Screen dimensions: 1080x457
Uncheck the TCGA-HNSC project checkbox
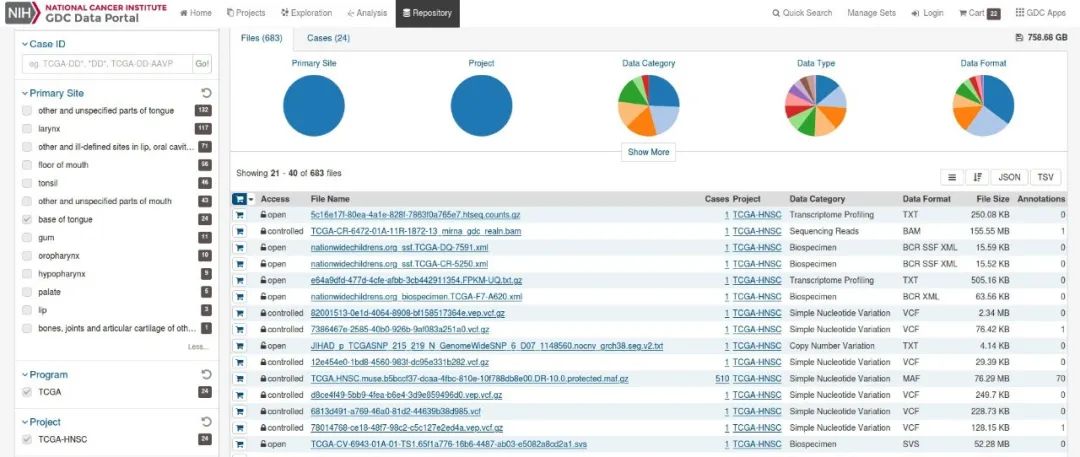click(x=27, y=439)
